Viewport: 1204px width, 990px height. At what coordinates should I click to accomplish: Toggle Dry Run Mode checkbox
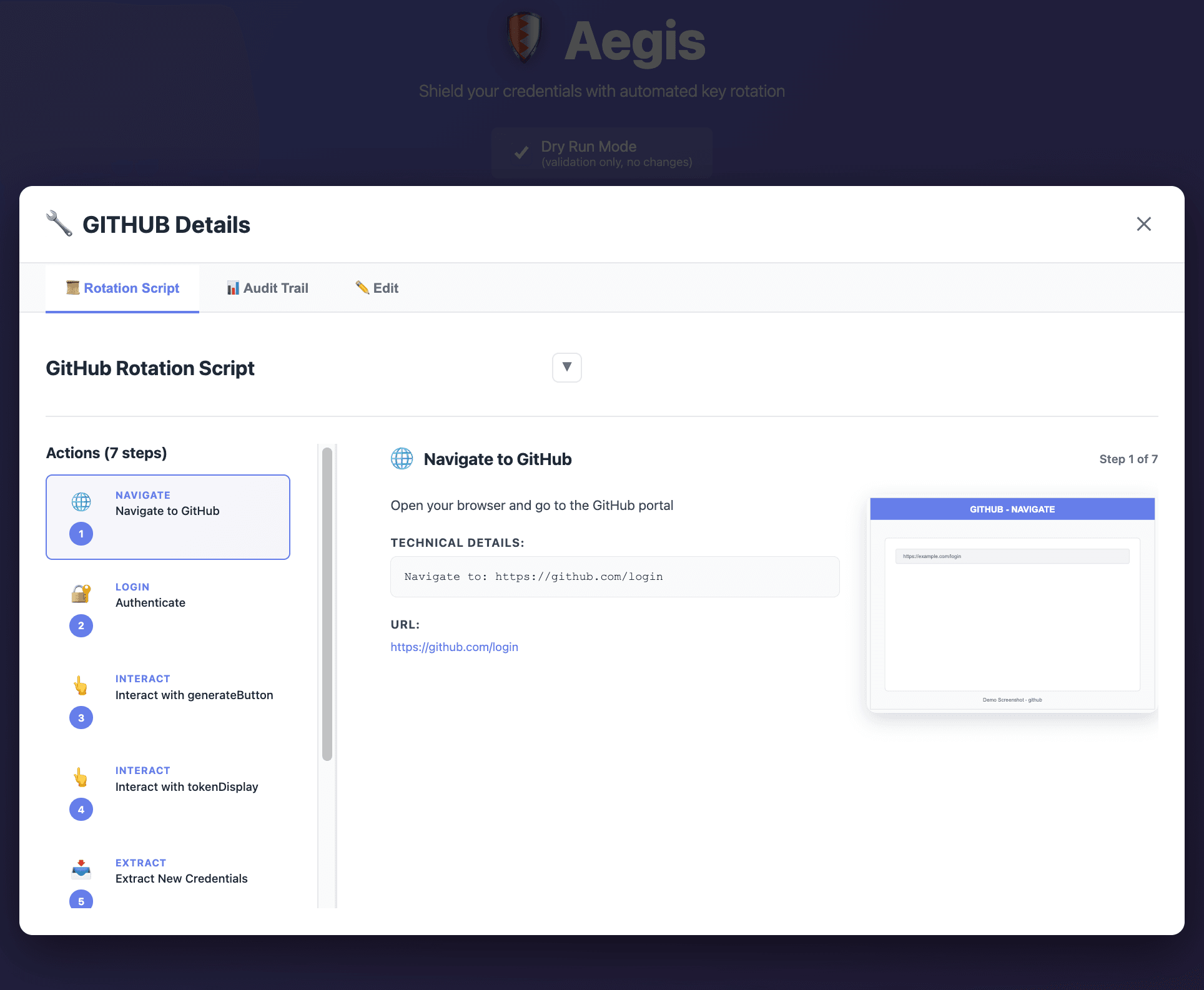[521, 153]
